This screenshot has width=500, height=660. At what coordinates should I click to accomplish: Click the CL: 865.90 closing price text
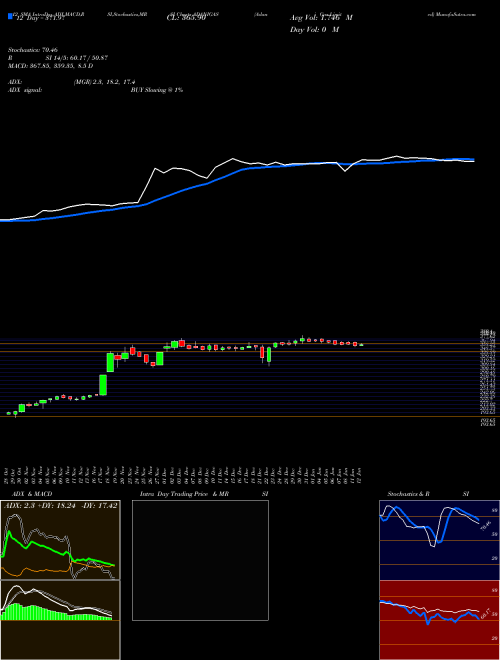(186, 18)
